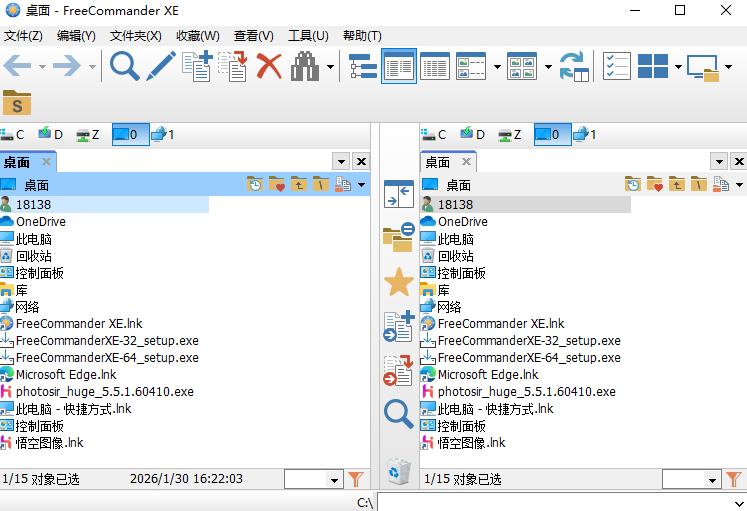Screen dimensions: 747x511
Task: Click the C:\ command line input field
Action: point(562,502)
